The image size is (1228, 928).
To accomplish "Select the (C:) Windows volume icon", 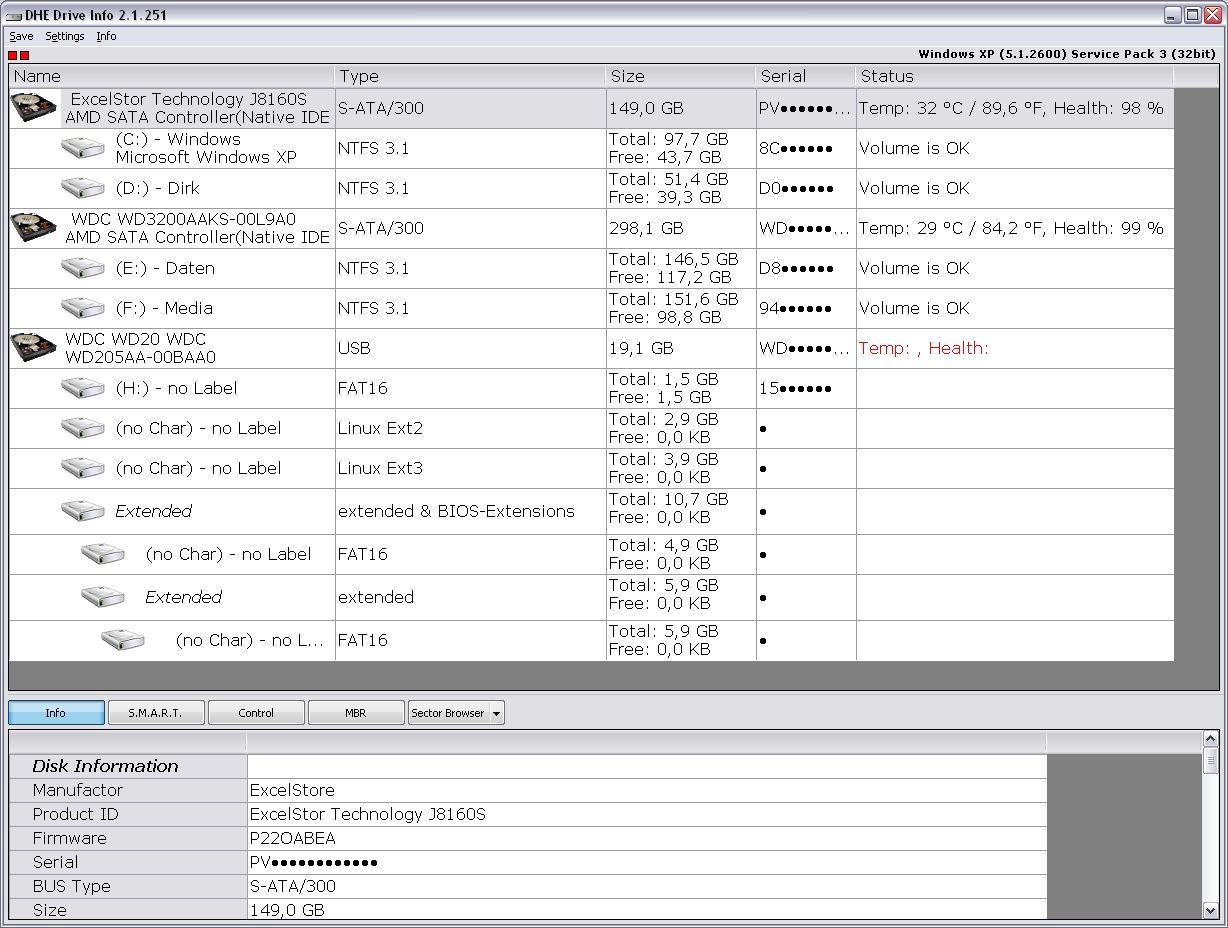I will pyautogui.click(x=83, y=148).
